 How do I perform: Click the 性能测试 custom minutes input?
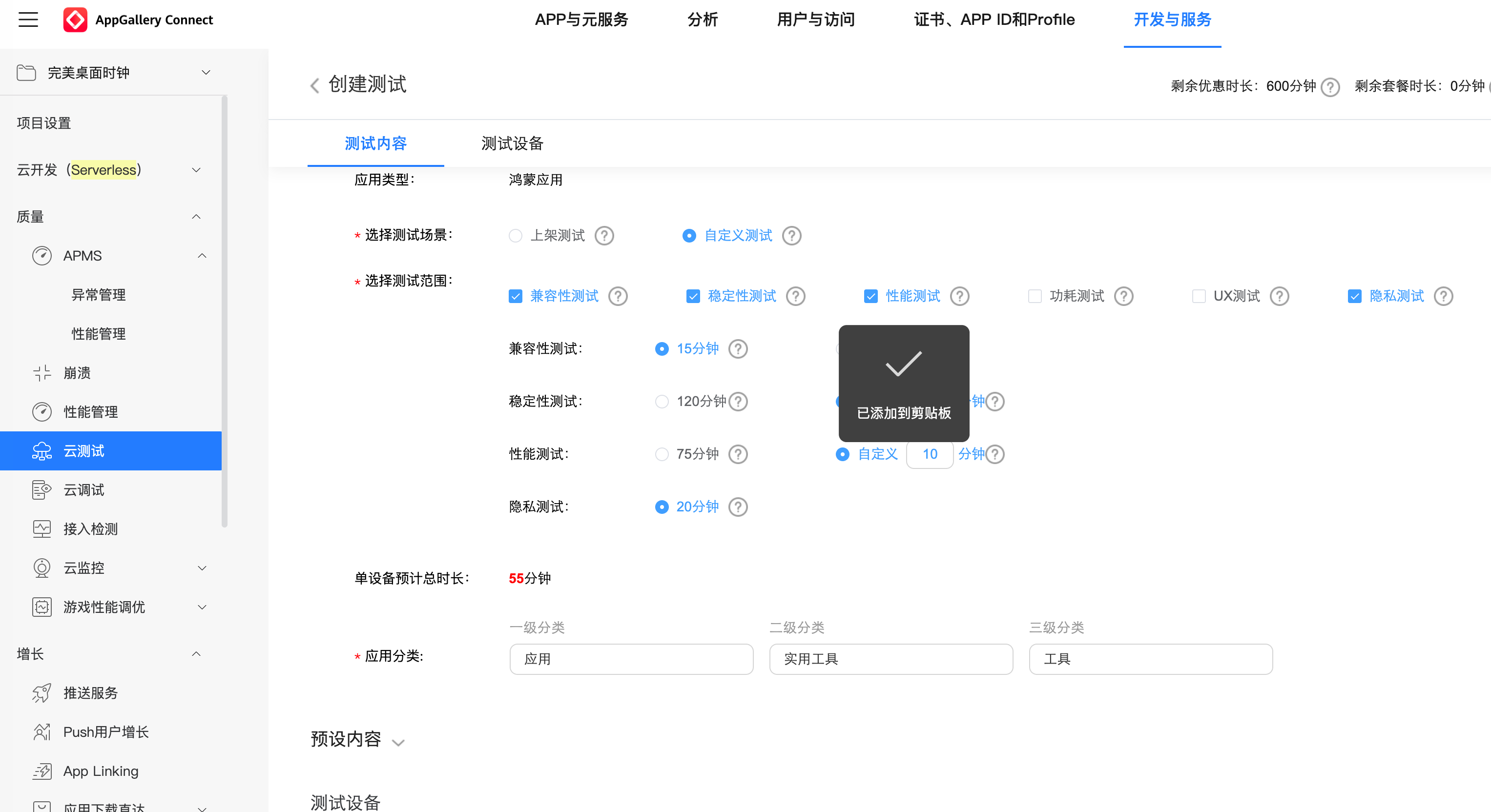point(930,454)
